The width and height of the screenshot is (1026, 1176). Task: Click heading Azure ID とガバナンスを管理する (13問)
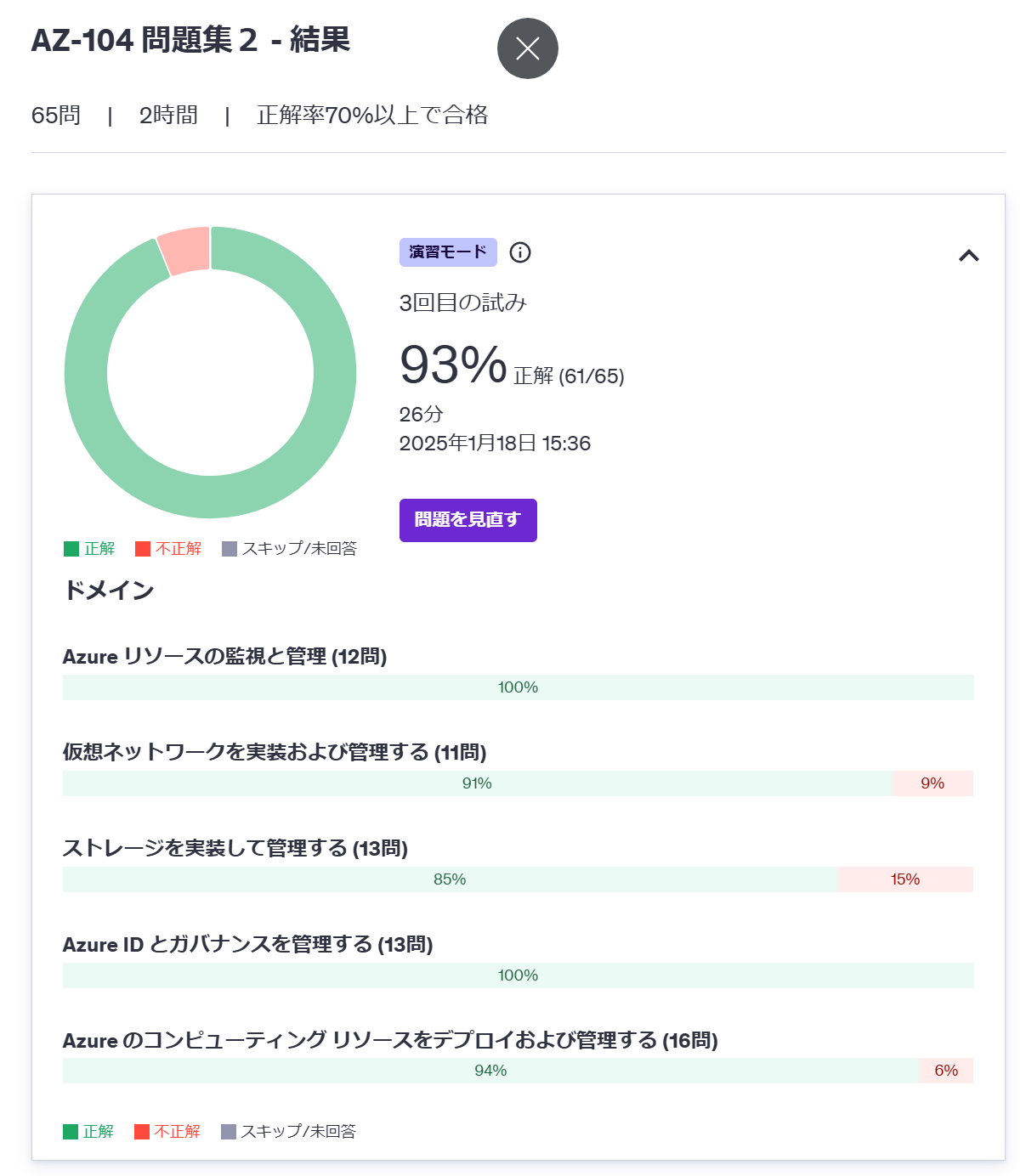coord(248,945)
